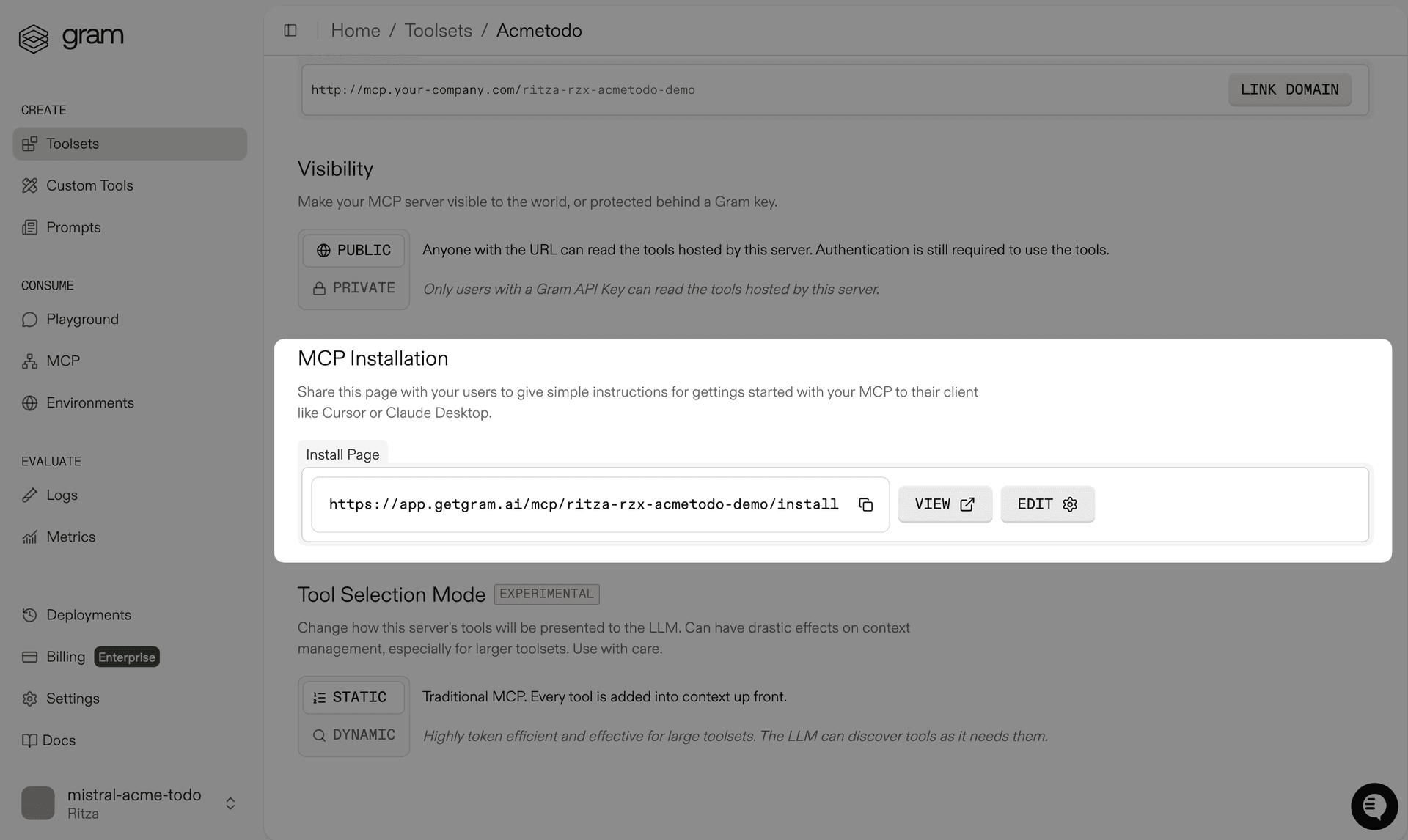Select Custom Tools in the sidebar
Image resolution: width=1408 pixels, height=840 pixels.
[x=89, y=185]
